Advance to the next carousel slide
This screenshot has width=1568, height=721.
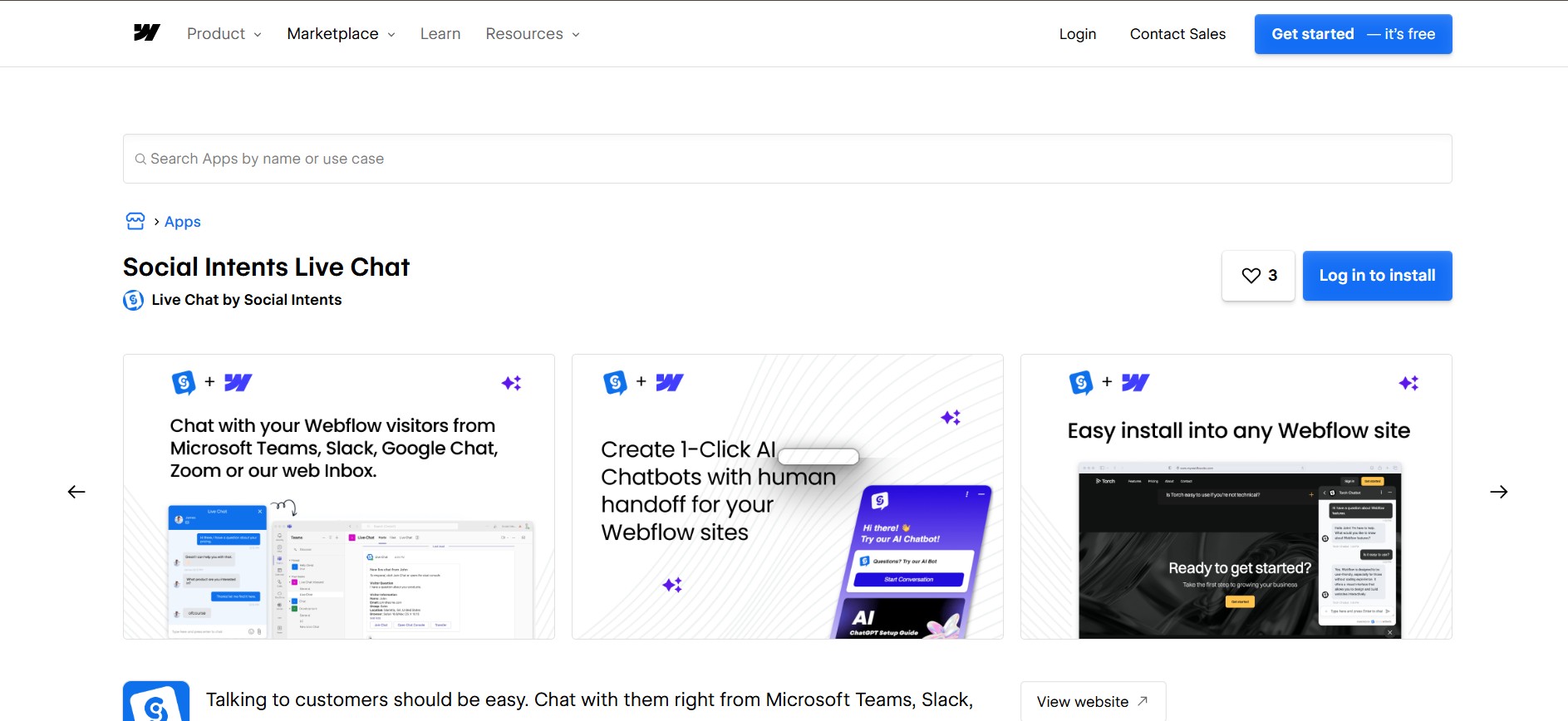point(1499,492)
